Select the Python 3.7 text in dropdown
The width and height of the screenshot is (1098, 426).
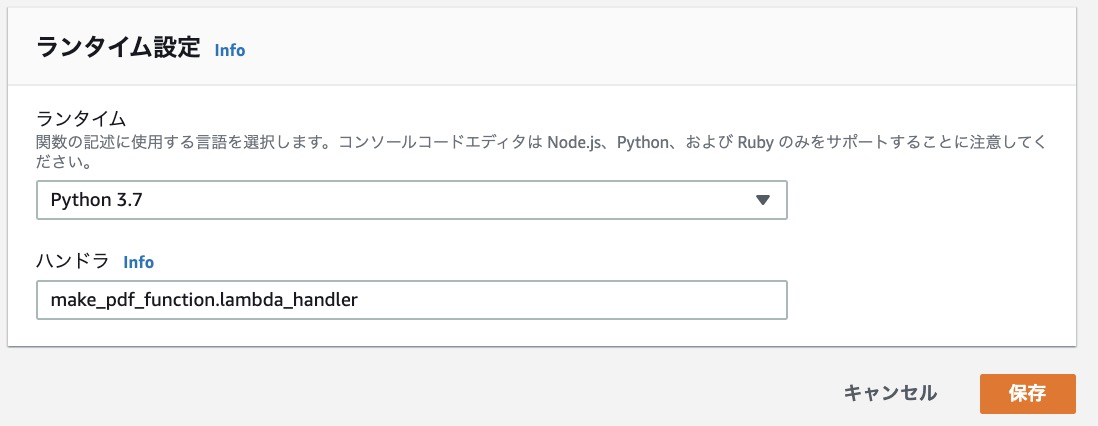pos(97,200)
